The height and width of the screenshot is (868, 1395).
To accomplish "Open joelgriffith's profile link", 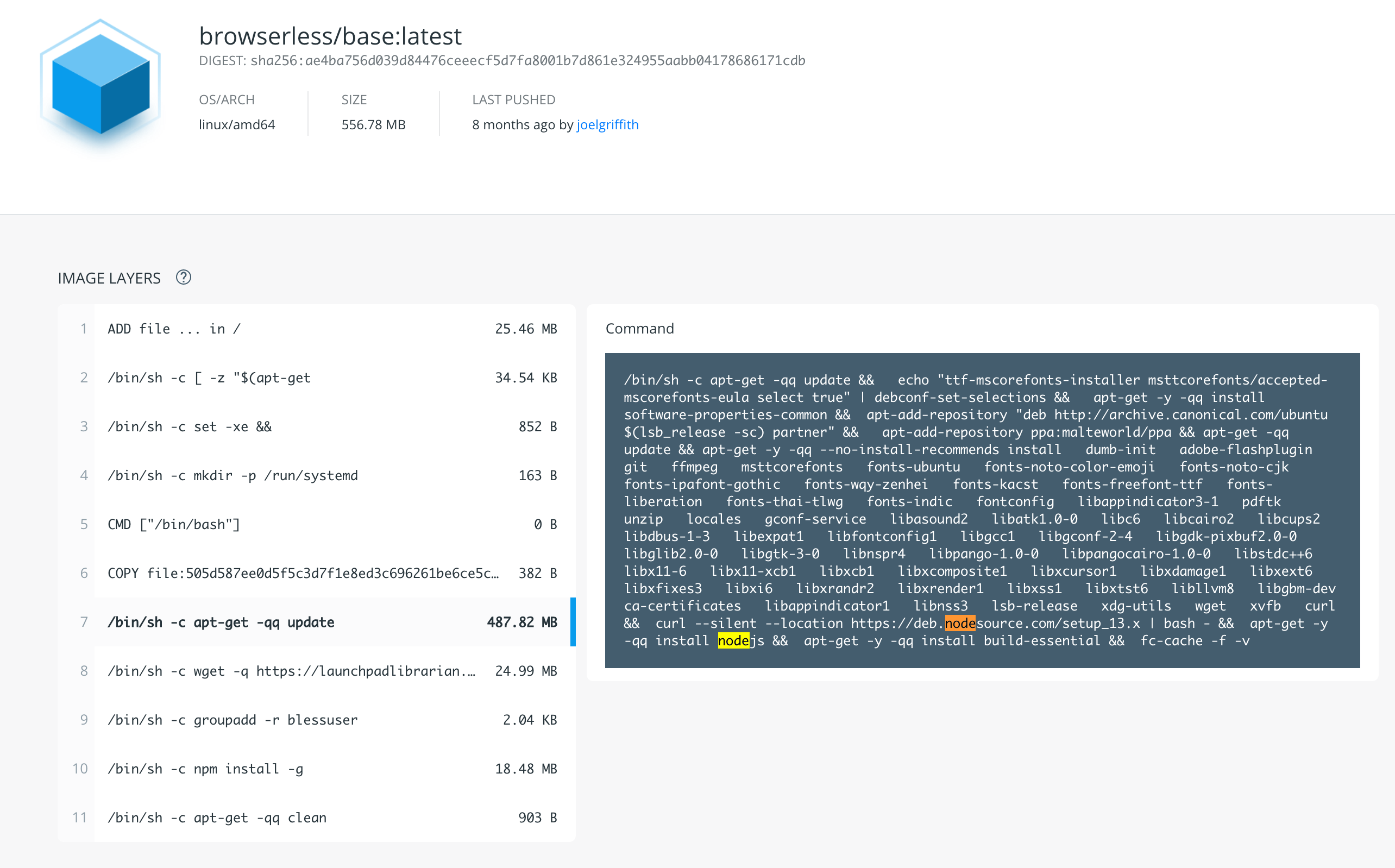I will 607,124.
